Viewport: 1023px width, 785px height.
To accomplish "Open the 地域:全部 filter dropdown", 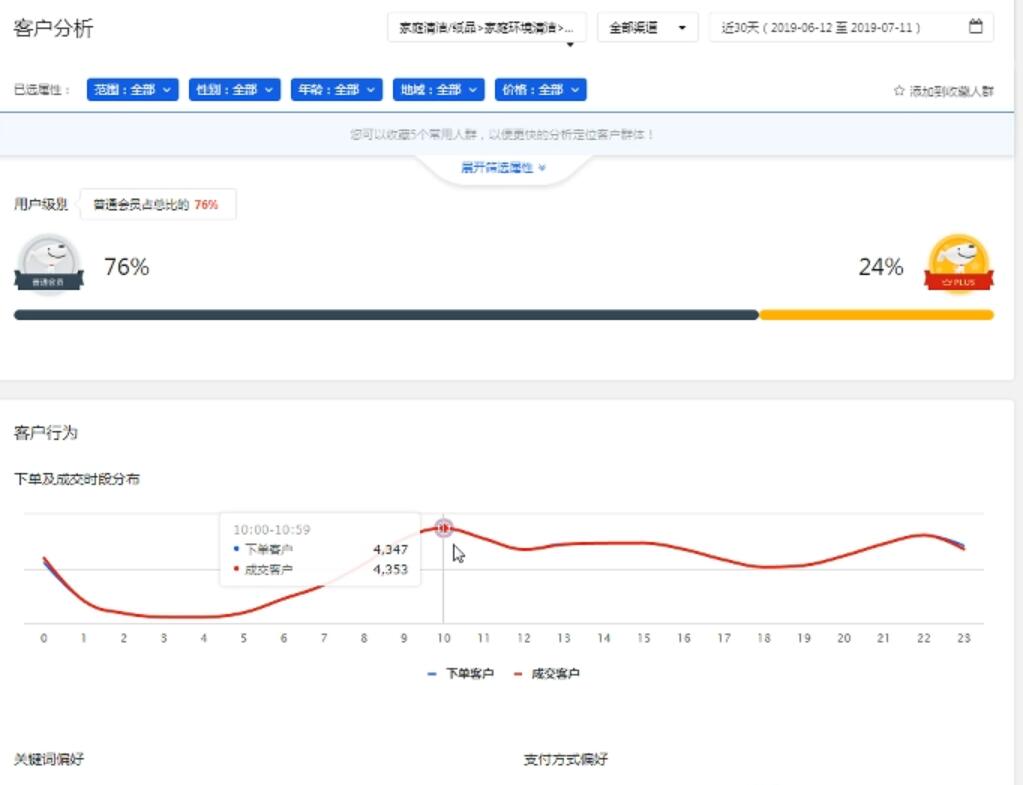I will (x=438, y=89).
